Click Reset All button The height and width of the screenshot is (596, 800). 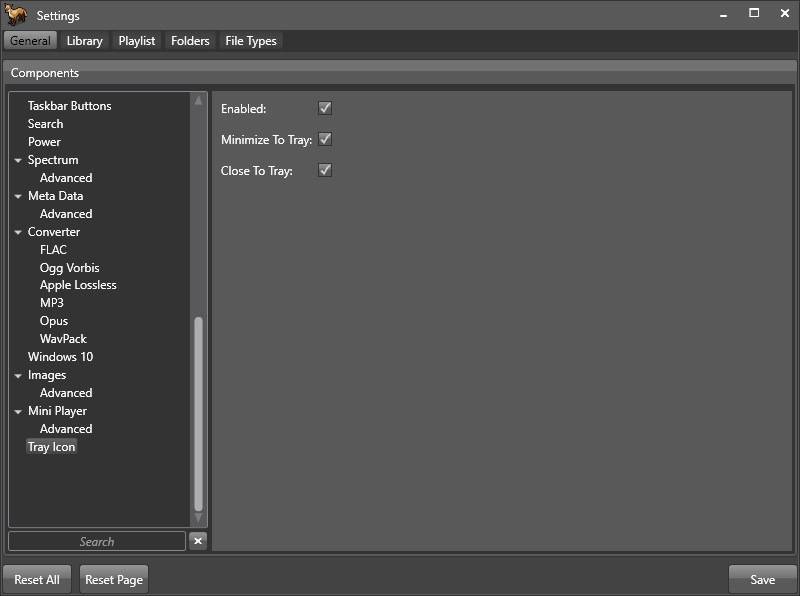tap(37, 579)
